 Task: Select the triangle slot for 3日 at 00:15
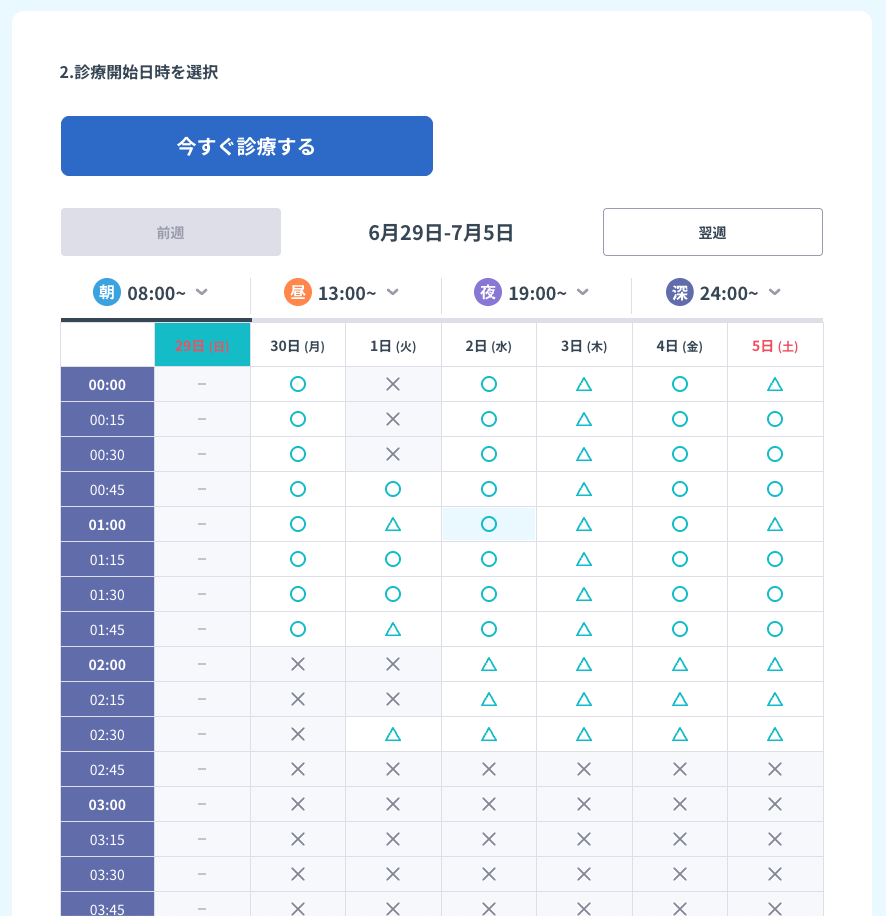click(x=584, y=419)
